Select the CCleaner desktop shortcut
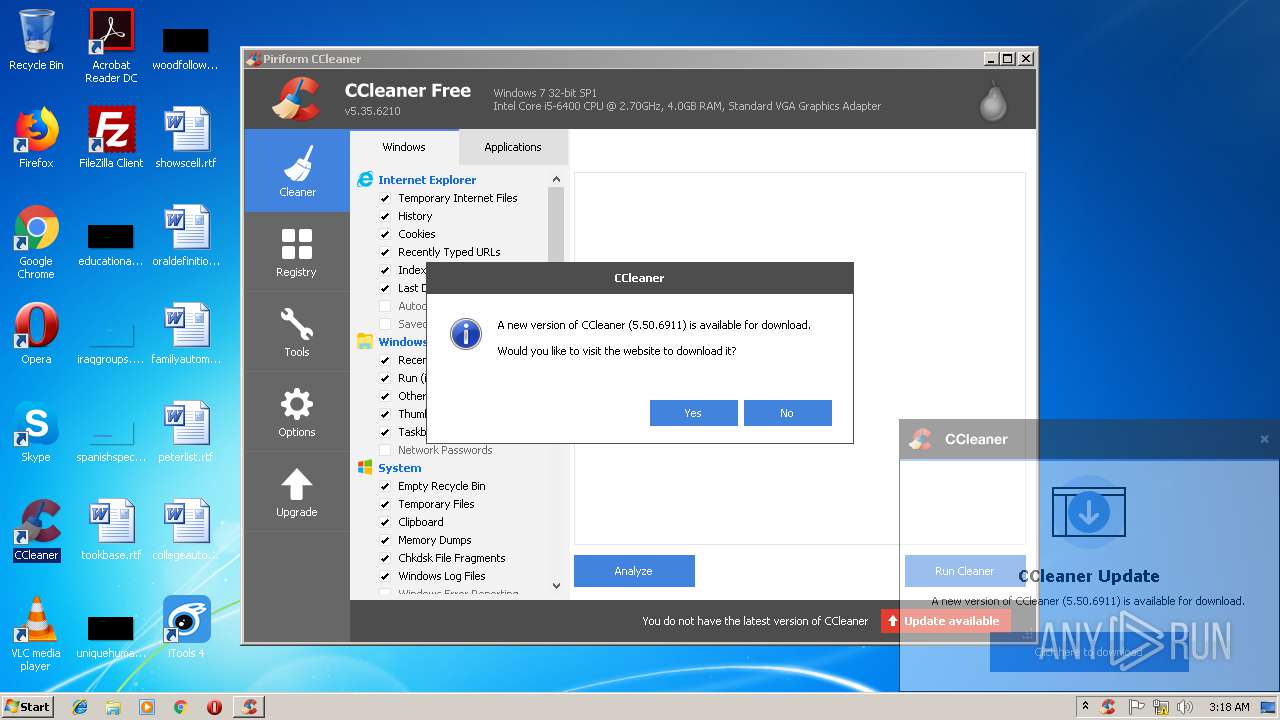This screenshot has width=1280, height=720. click(36, 530)
